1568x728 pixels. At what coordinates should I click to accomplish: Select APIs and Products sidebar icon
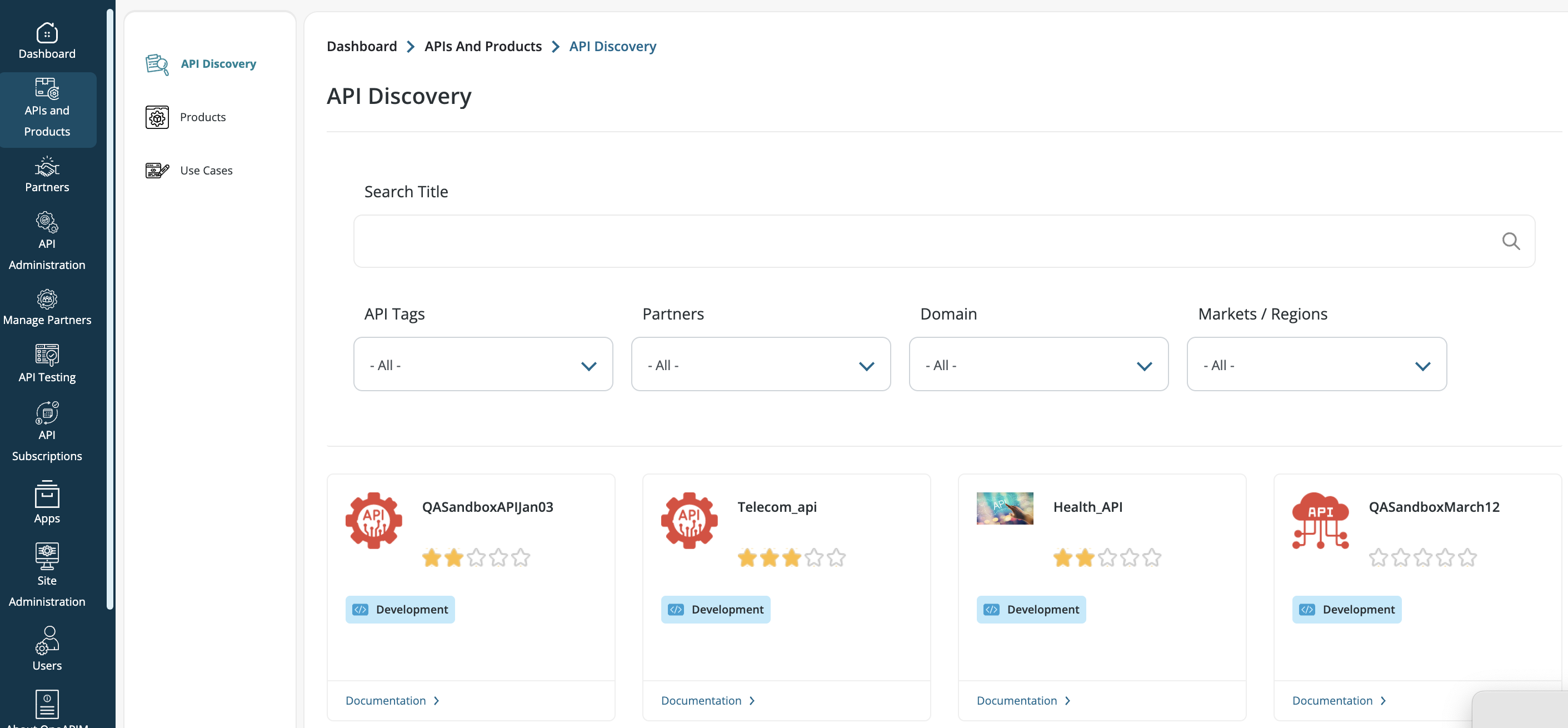[47, 88]
